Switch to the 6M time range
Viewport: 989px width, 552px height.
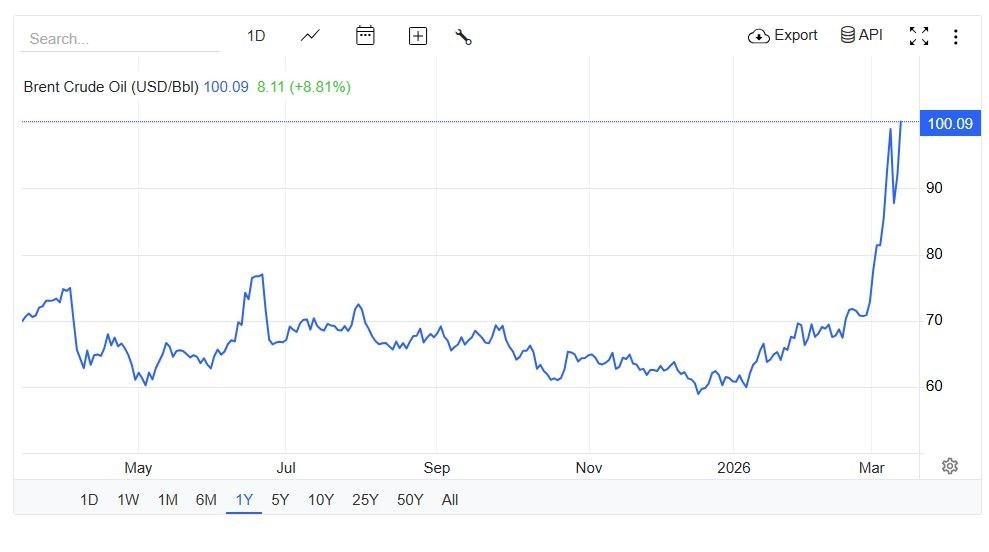pyautogui.click(x=206, y=500)
